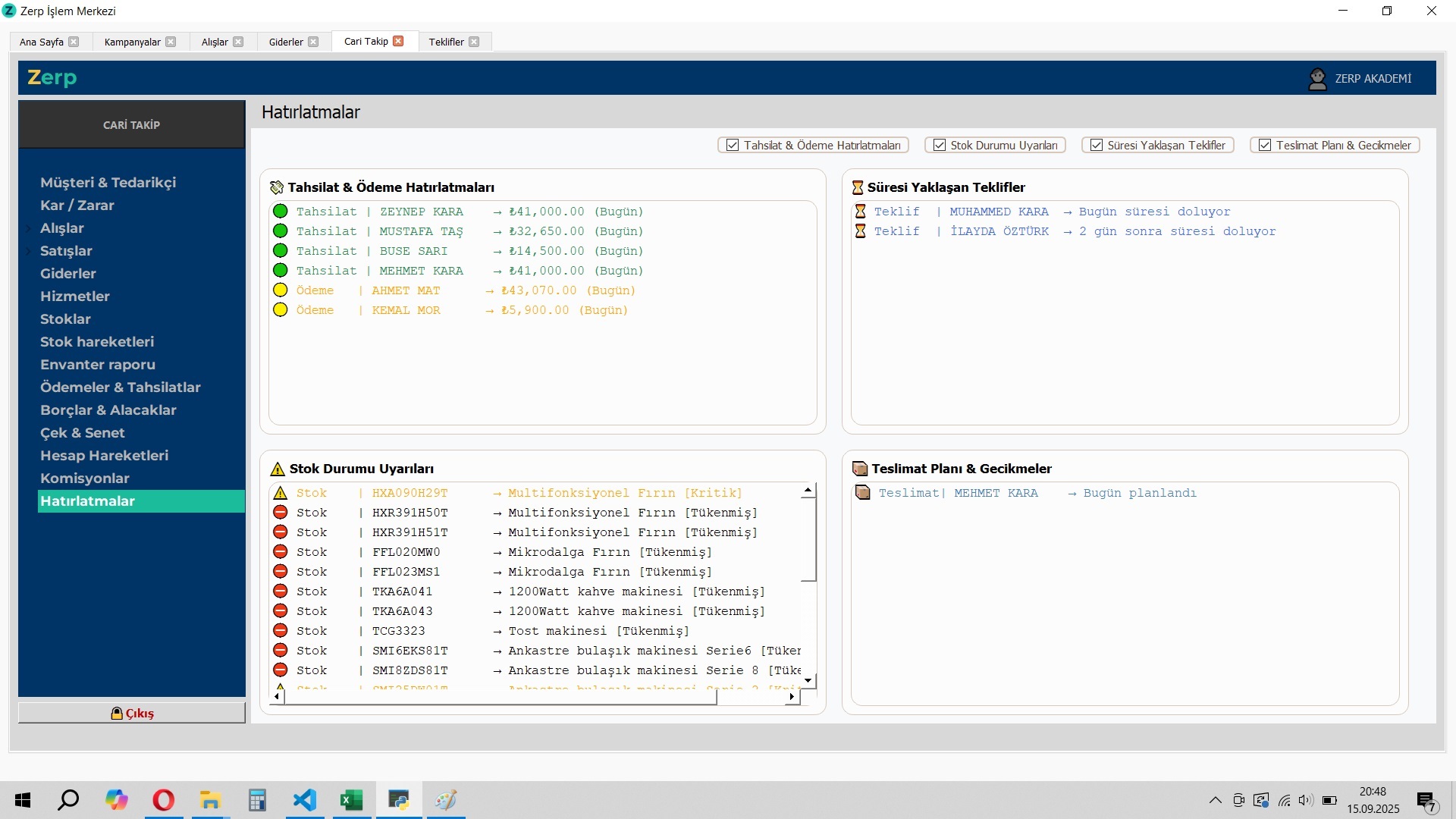Uncheck Tahsilat & Ödeme Hatırlatmaları checkbox
This screenshot has height=819, width=1456.
tap(733, 146)
